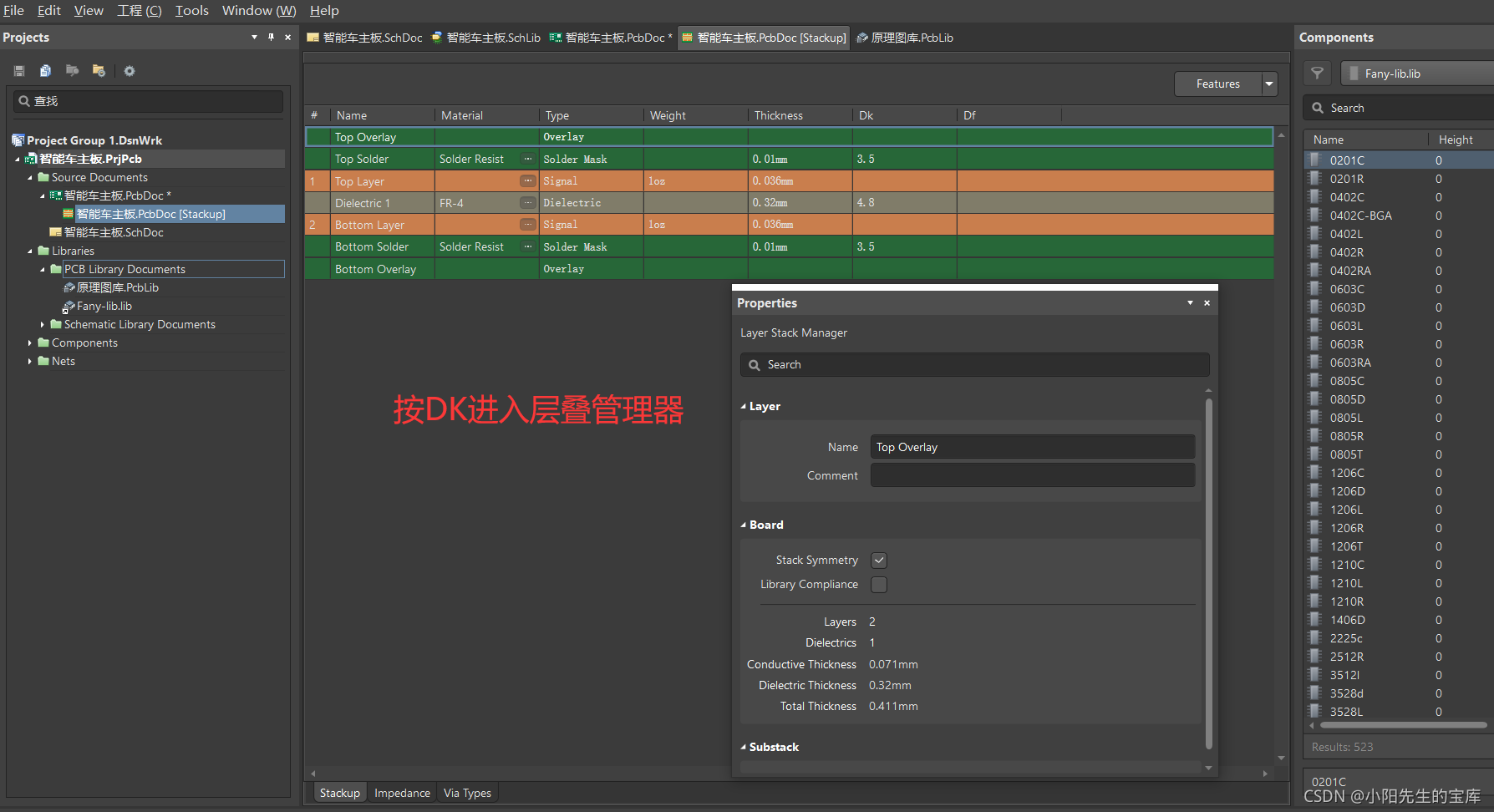This screenshot has width=1494, height=812.
Task: Close the Properties panel
Action: pyautogui.click(x=1207, y=302)
